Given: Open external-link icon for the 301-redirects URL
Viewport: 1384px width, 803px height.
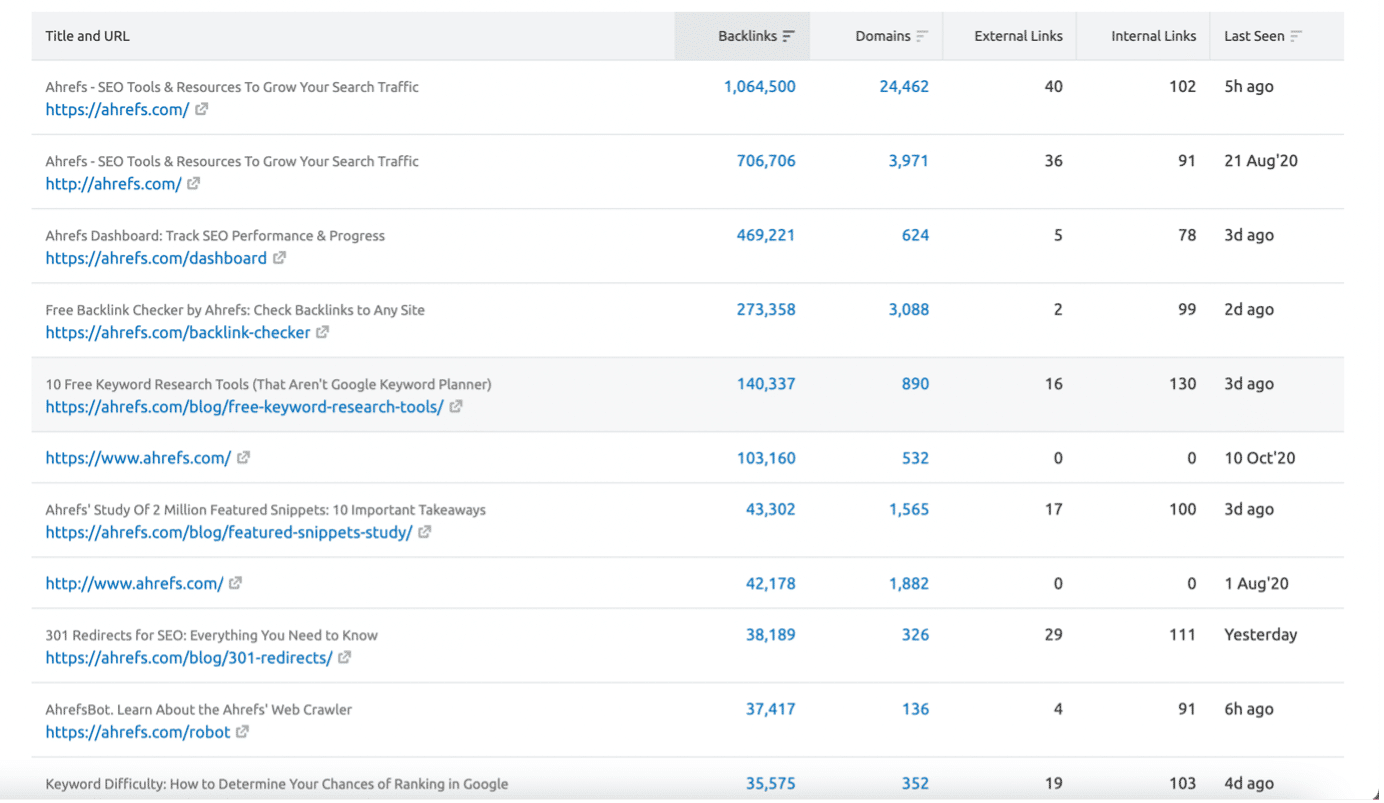Looking at the screenshot, I should pyautogui.click(x=345, y=658).
